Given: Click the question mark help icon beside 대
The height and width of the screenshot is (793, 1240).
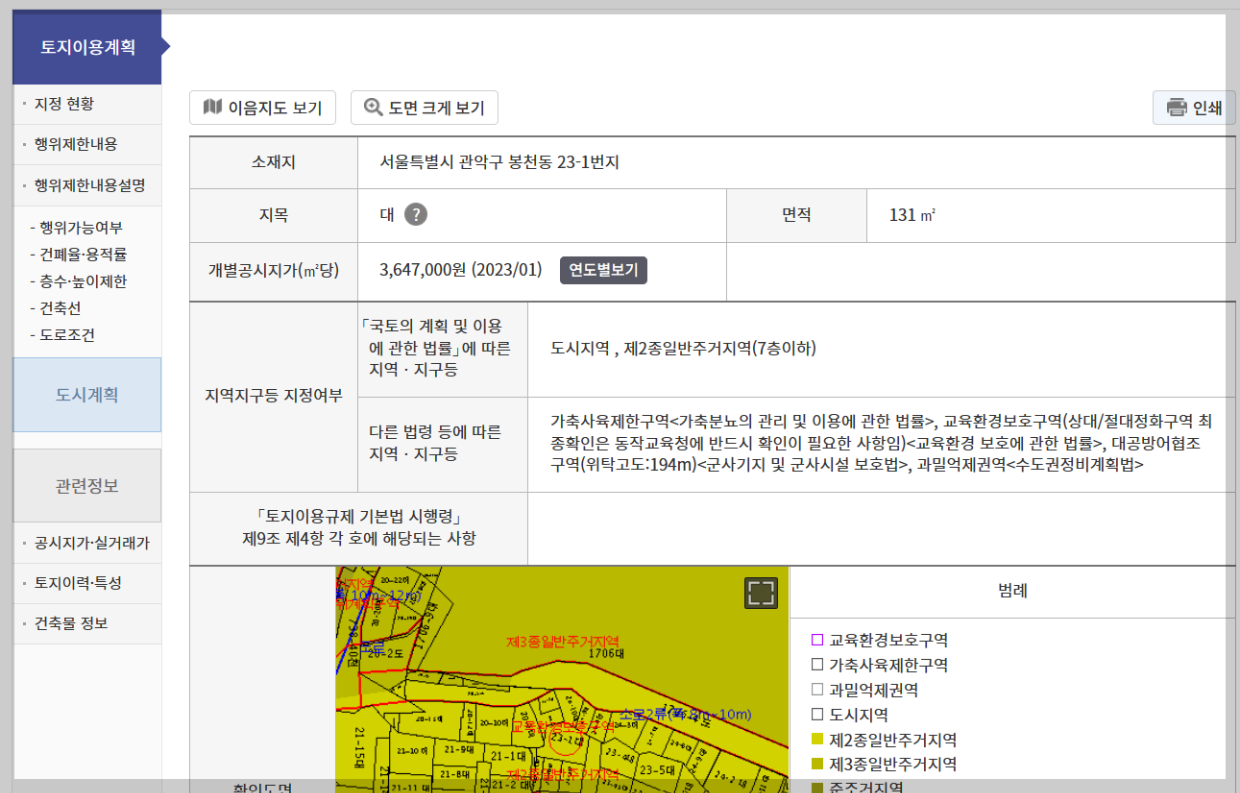Looking at the screenshot, I should click(416, 215).
